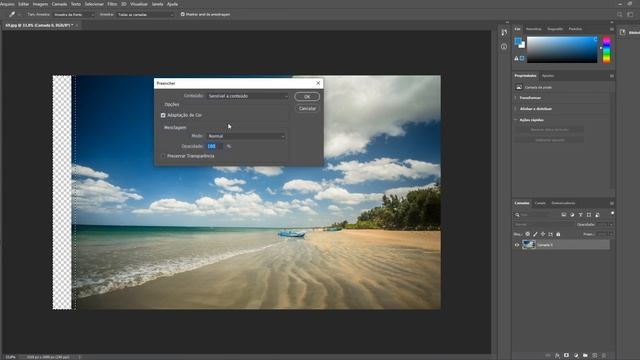Toggle Adaptação de Cor checkbox
The height and width of the screenshot is (360, 640).
[x=163, y=115]
